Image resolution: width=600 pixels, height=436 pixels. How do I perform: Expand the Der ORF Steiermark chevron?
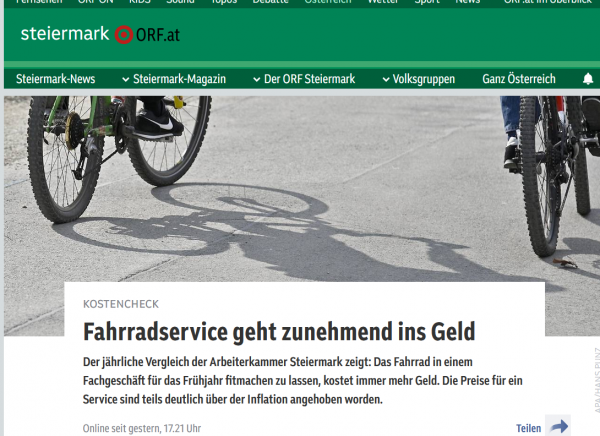click(257, 80)
